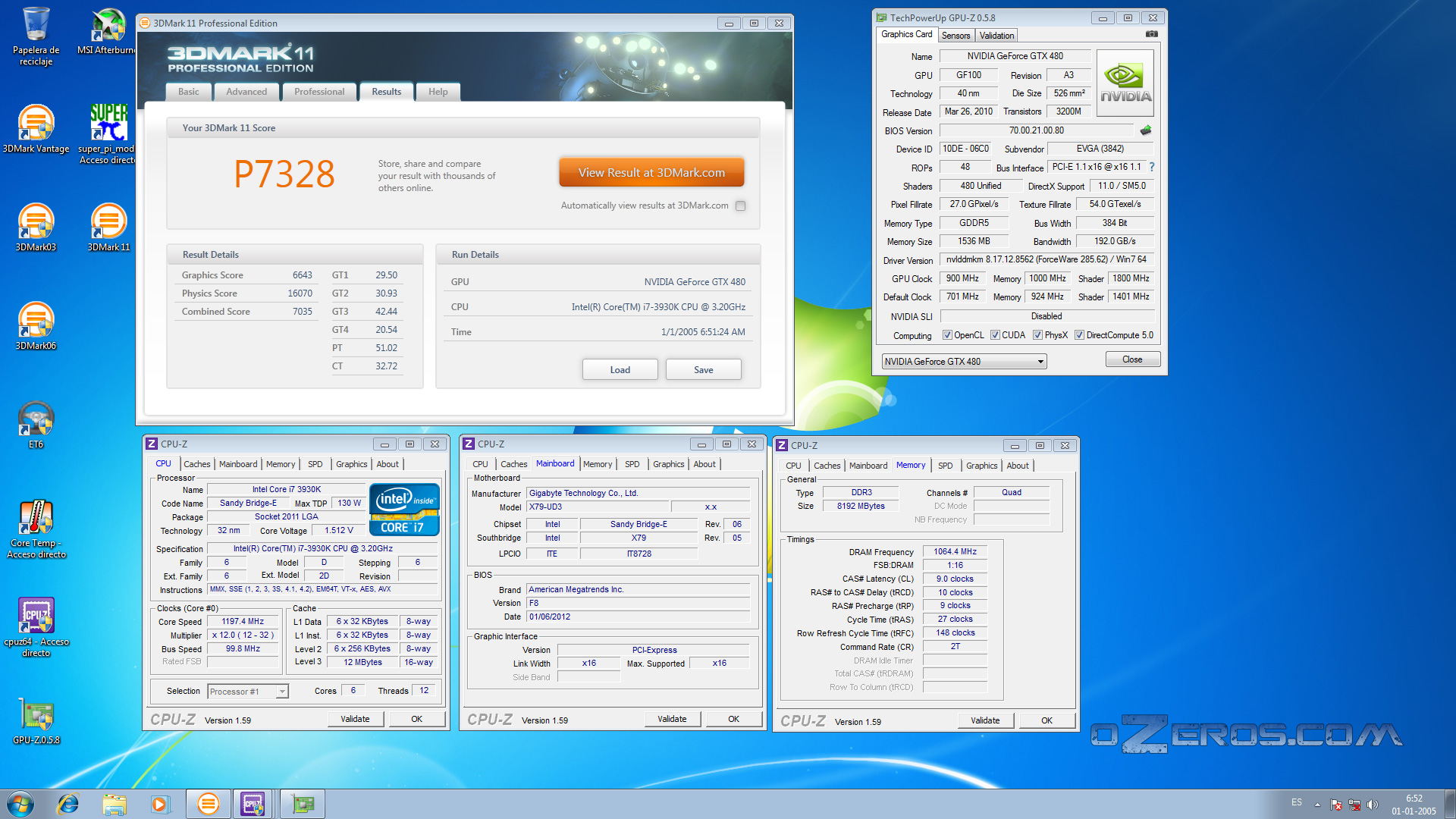Launch Internet Explorer from taskbar

coord(68,804)
